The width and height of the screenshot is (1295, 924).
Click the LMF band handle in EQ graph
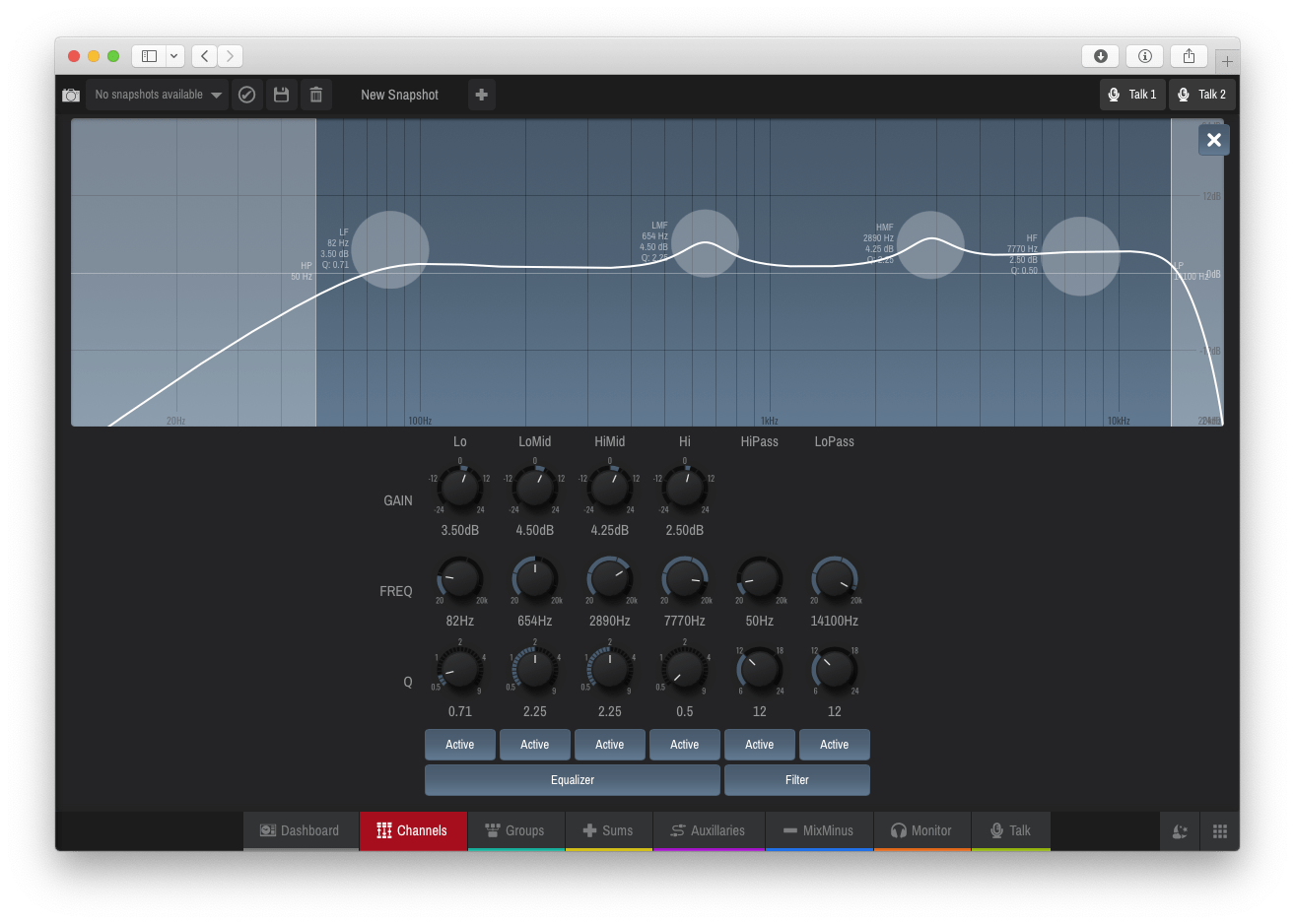pos(706,243)
